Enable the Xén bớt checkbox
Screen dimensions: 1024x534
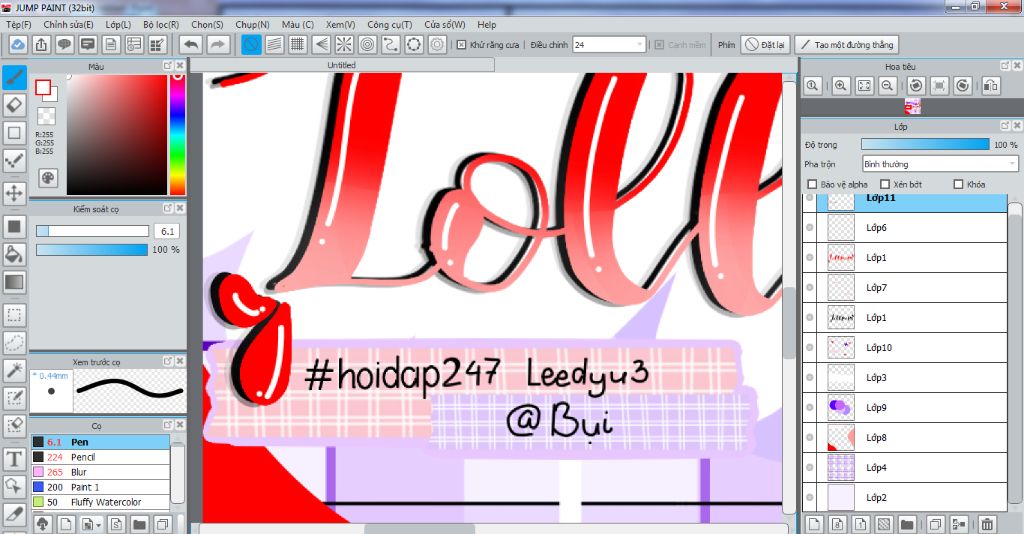click(885, 184)
